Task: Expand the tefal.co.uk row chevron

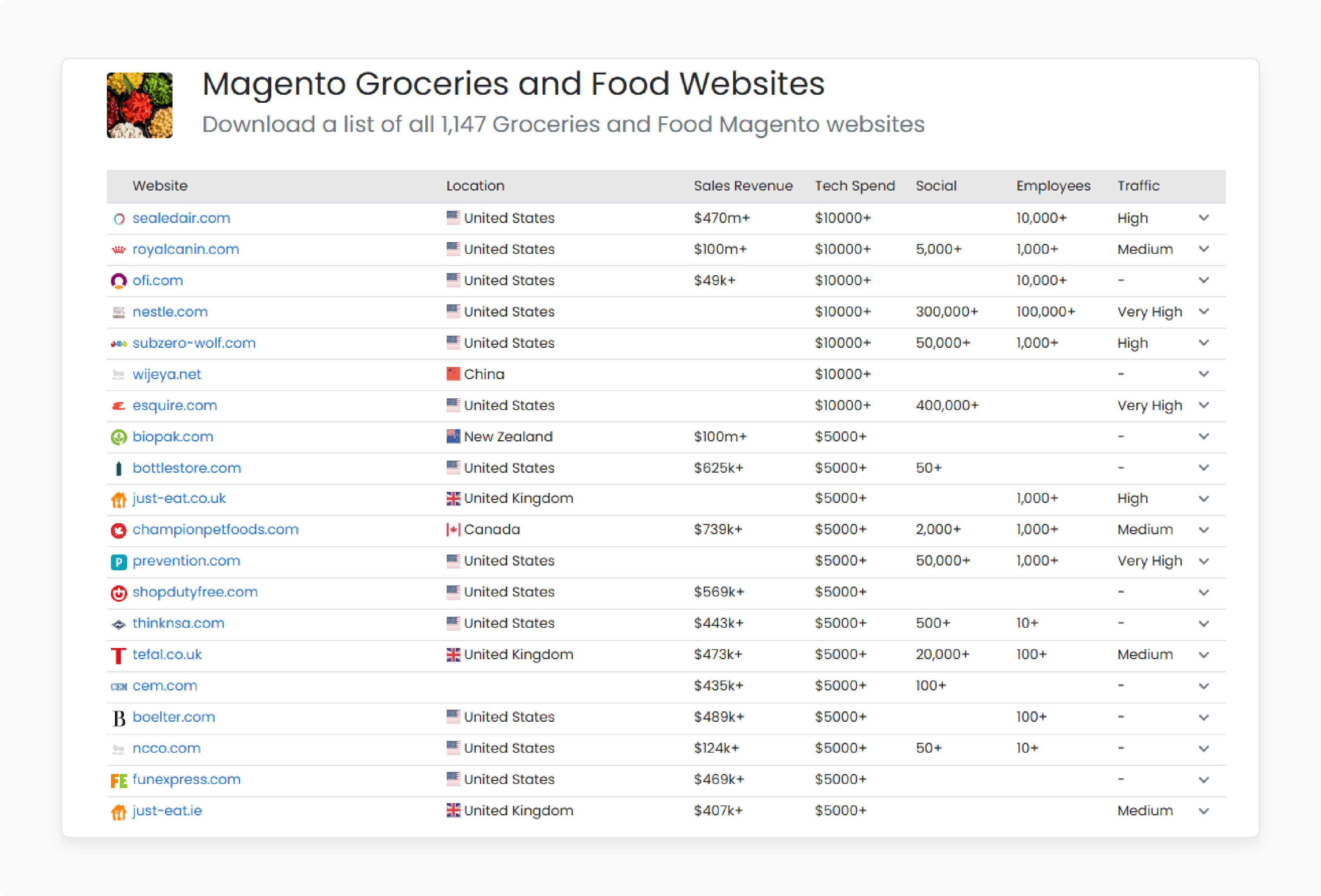Action: [x=1204, y=655]
